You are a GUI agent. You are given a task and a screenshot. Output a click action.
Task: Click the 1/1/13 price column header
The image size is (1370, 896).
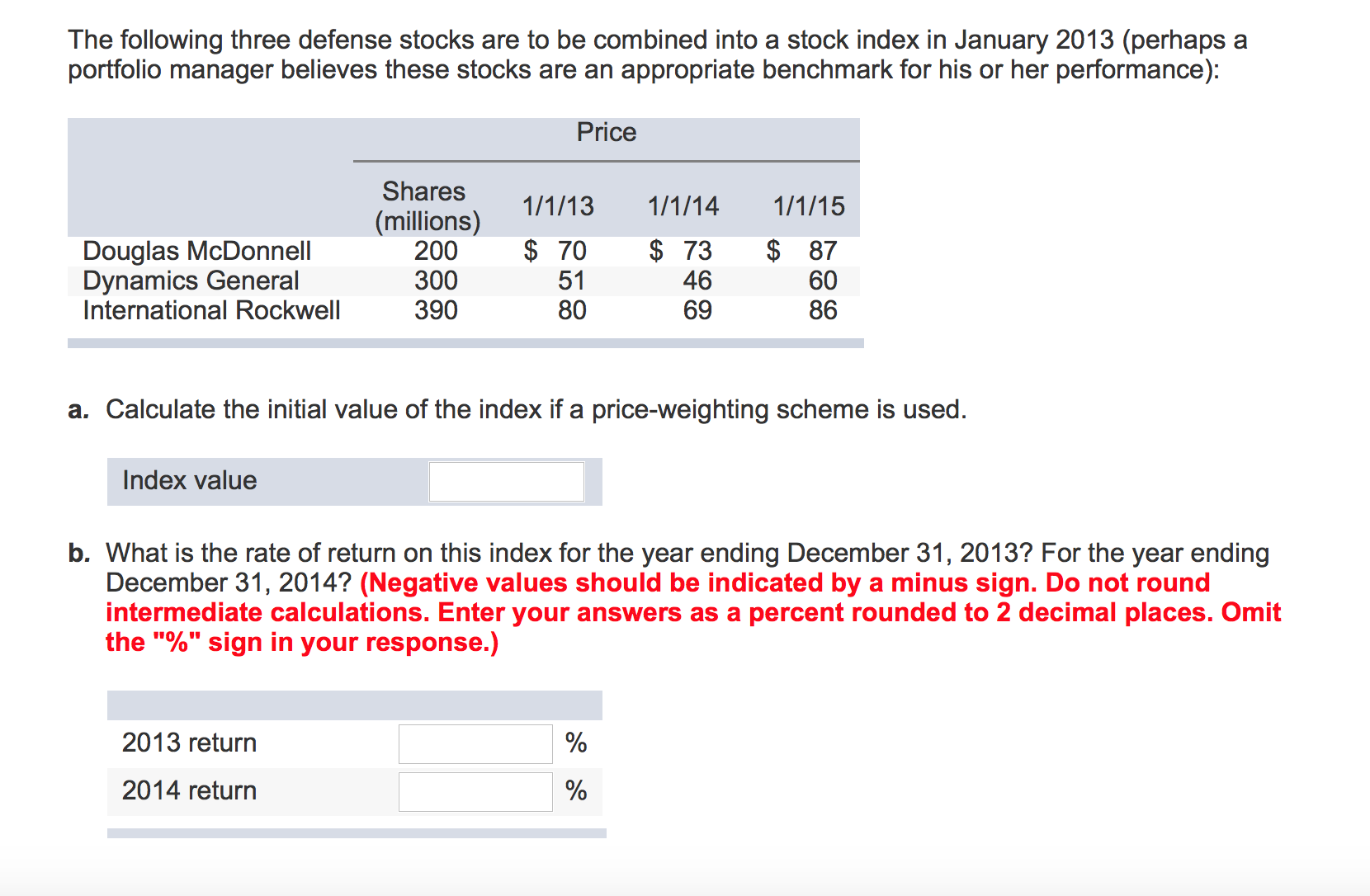[558, 206]
